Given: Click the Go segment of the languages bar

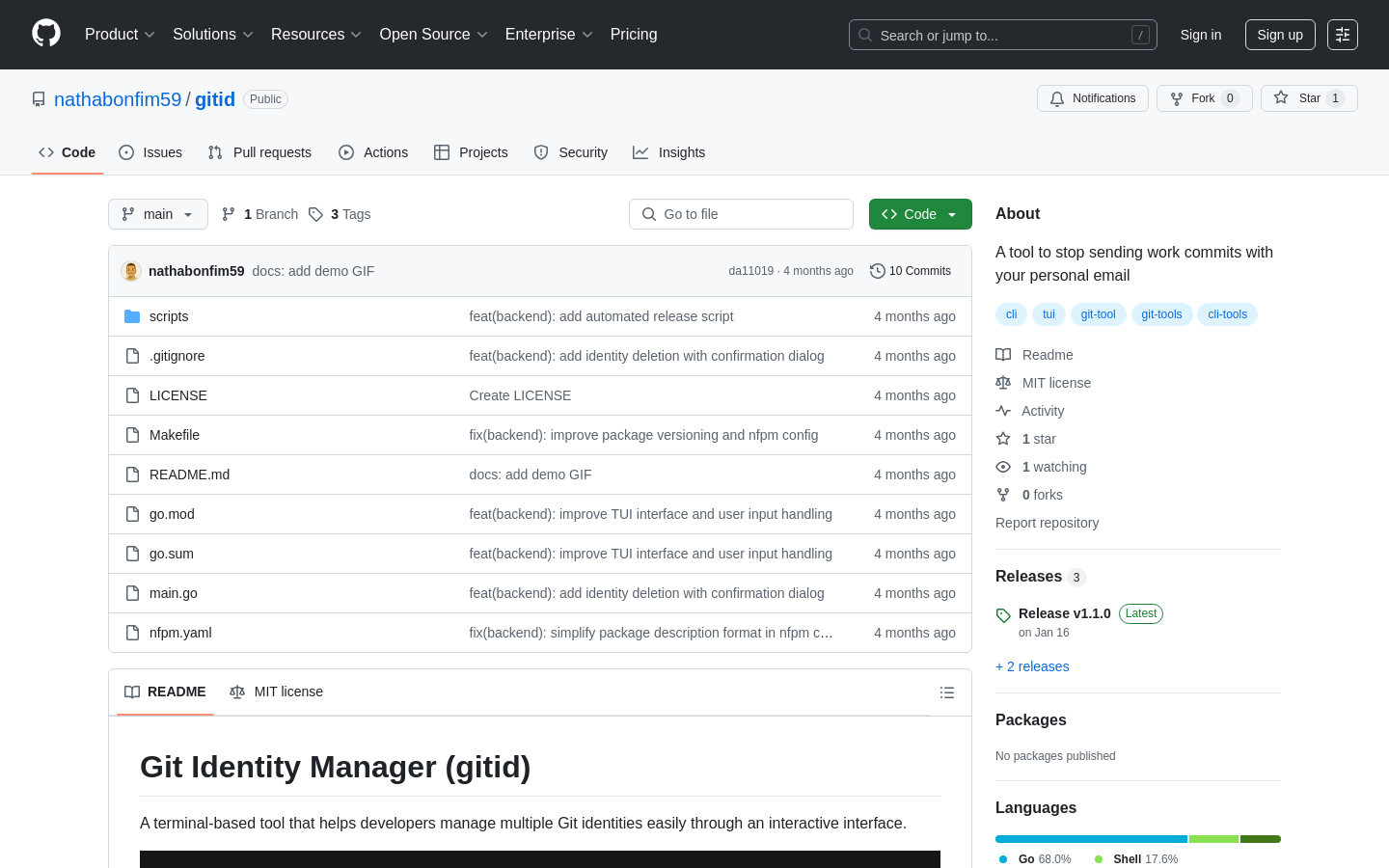Looking at the screenshot, I should [1091, 839].
